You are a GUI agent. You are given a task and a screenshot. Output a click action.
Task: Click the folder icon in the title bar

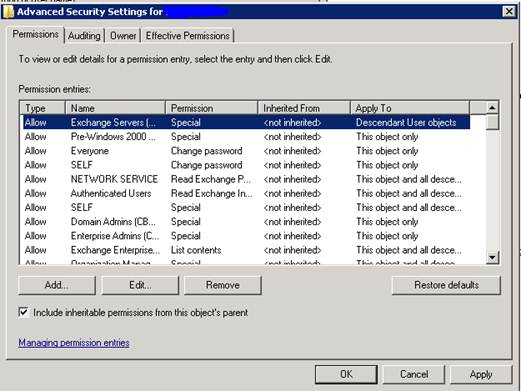8,12
